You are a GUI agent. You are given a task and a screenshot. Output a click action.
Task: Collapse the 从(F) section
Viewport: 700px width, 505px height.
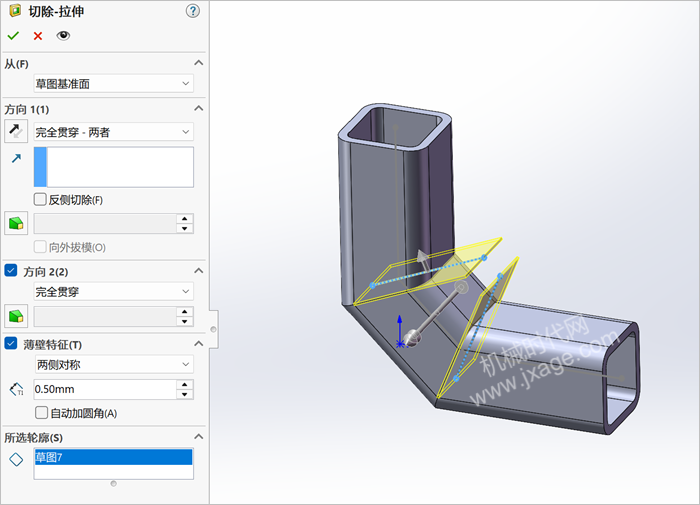coord(199,63)
